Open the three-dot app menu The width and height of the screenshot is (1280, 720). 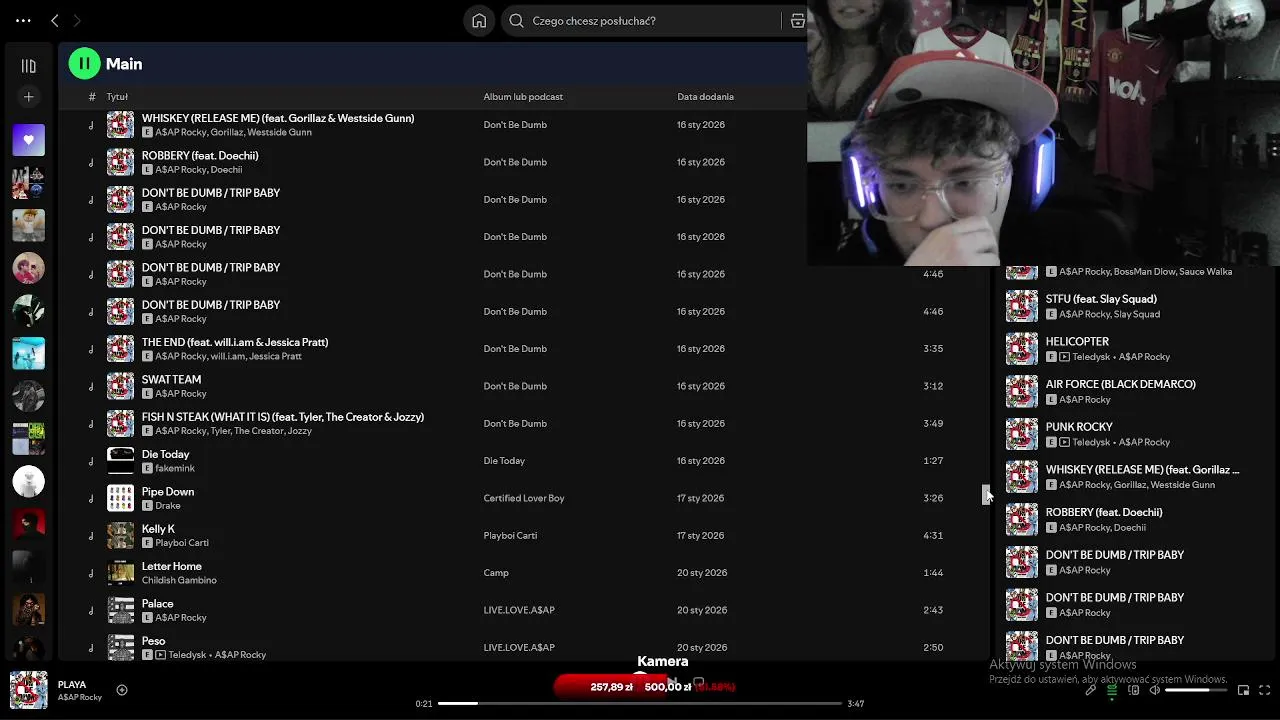click(x=23, y=20)
